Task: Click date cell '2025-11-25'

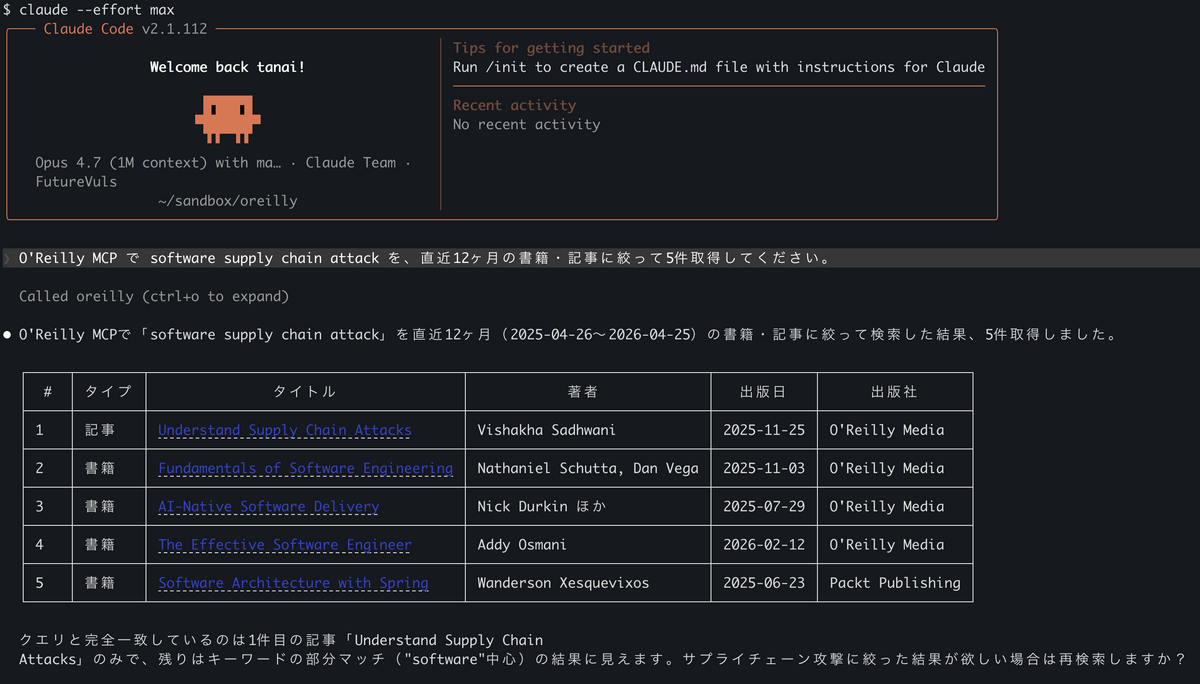Action: click(x=764, y=430)
